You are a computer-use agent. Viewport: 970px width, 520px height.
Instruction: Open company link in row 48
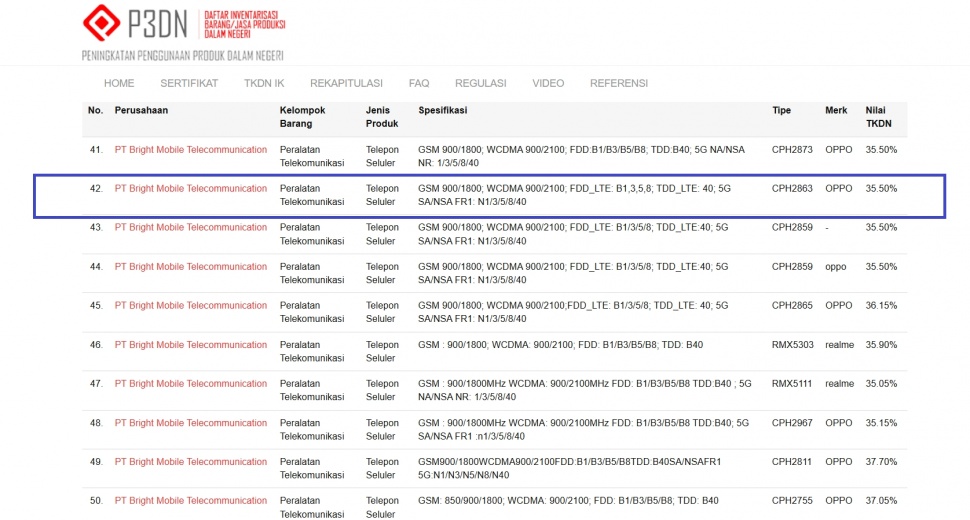pos(191,423)
